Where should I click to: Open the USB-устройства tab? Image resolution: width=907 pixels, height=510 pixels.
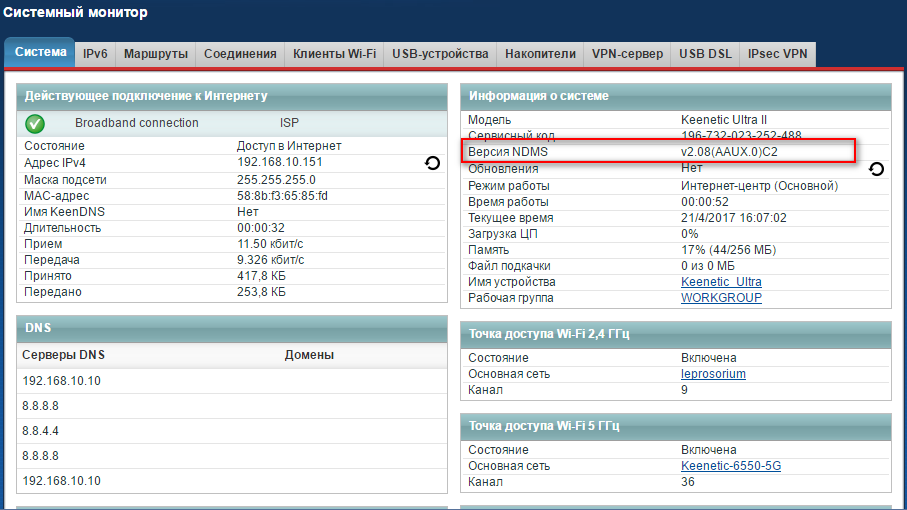point(440,54)
